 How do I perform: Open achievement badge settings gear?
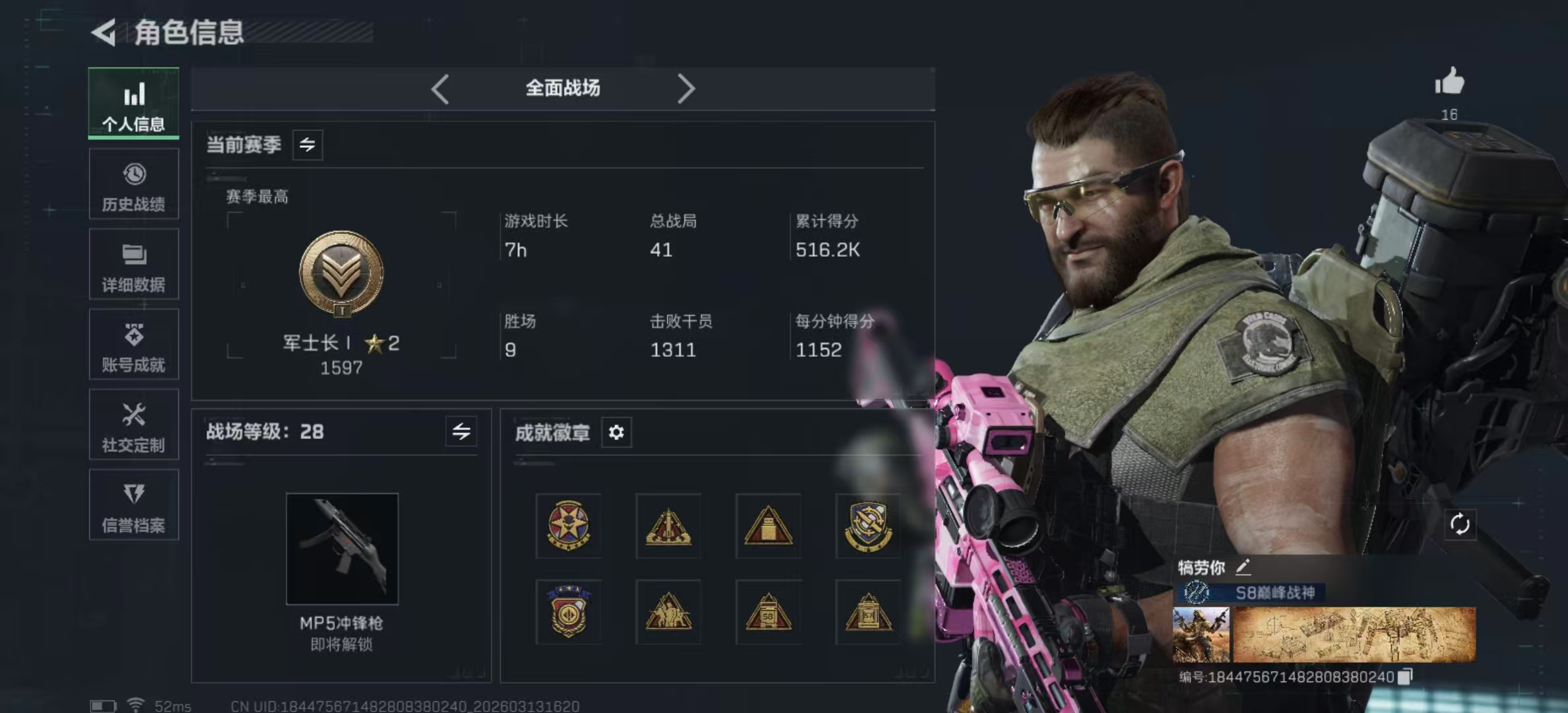point(616,432)
